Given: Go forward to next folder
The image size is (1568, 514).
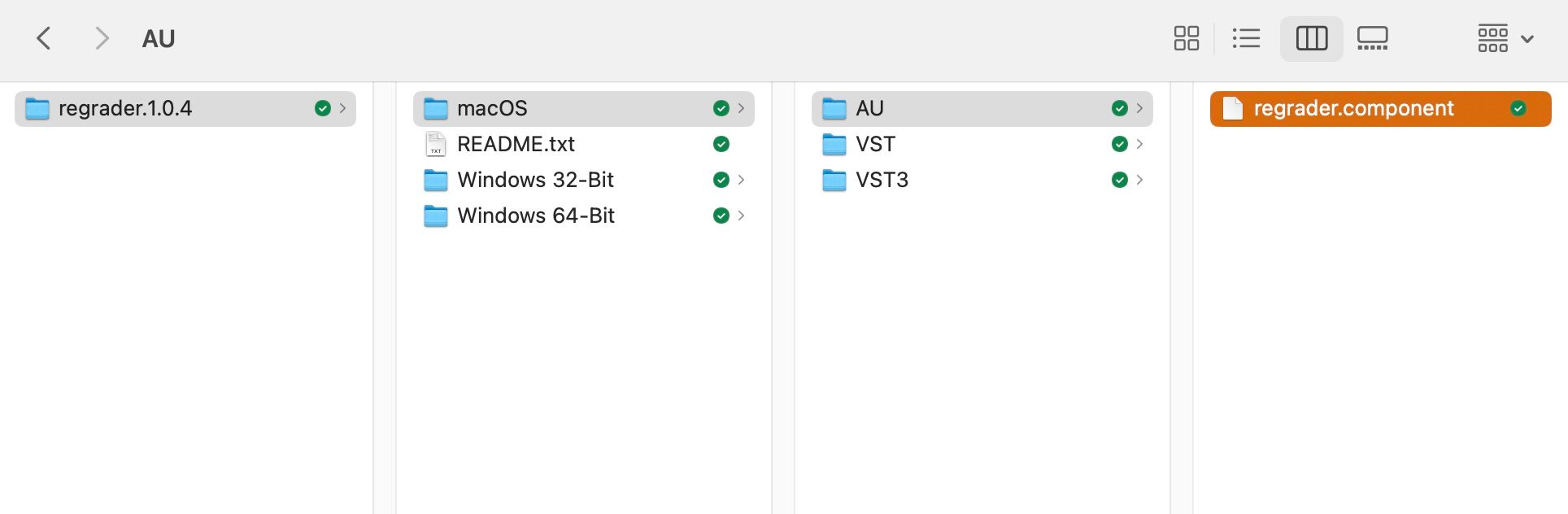Looking at the screenshot, I should 102,38.
